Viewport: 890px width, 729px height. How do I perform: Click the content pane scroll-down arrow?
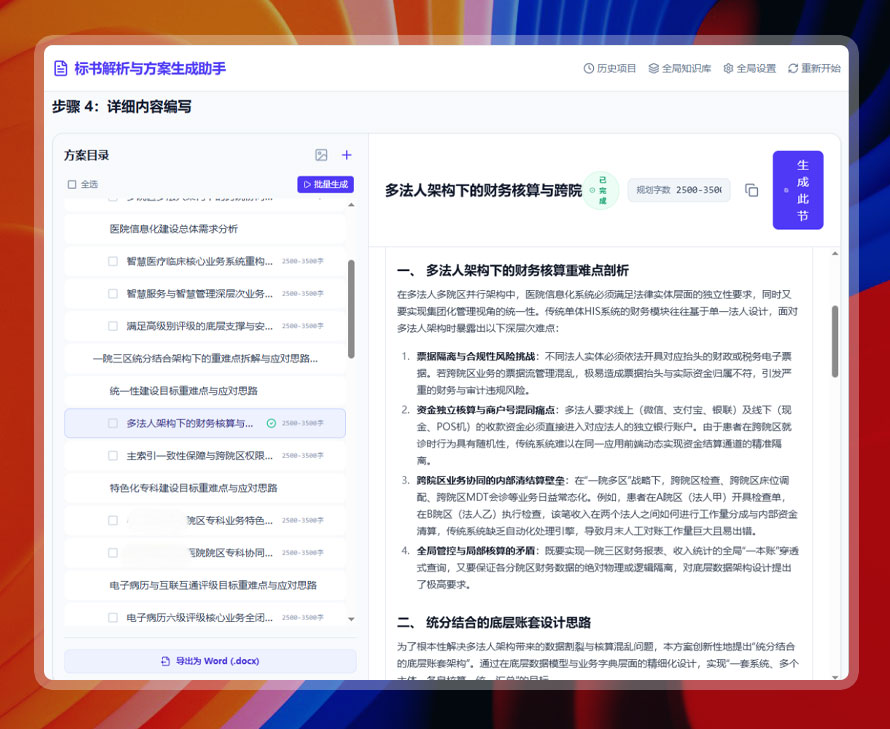tap(835, 677)
